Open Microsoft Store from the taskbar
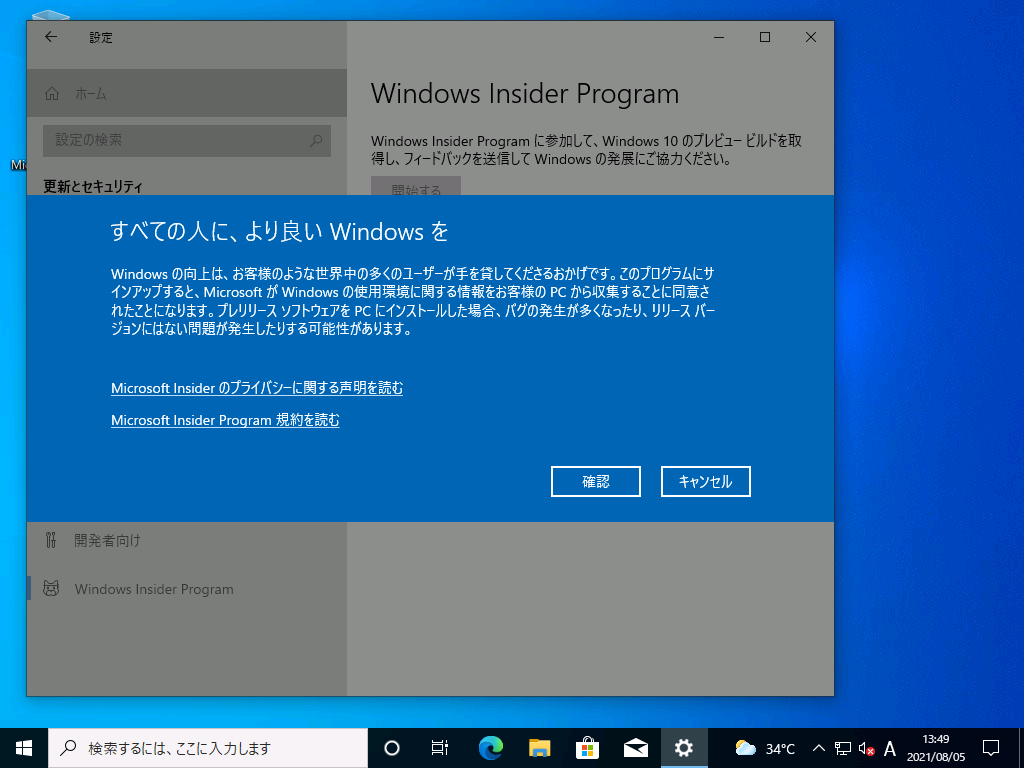 tap(587, 748)
